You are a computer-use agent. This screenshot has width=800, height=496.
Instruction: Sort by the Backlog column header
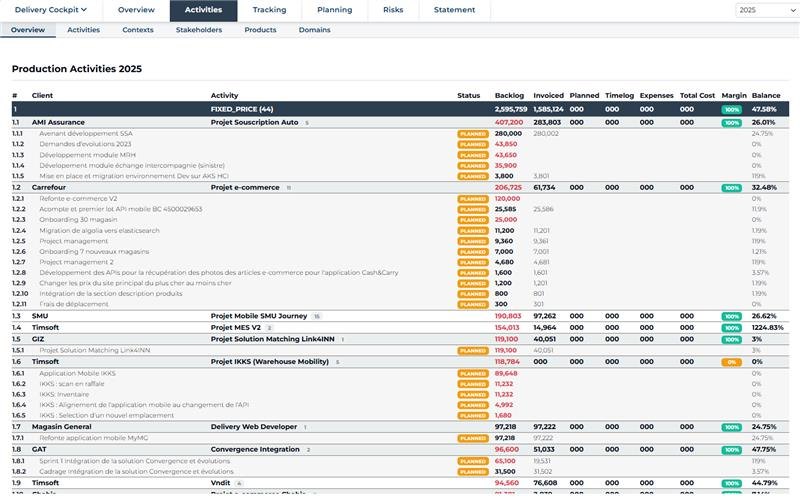tap(509, 95)
